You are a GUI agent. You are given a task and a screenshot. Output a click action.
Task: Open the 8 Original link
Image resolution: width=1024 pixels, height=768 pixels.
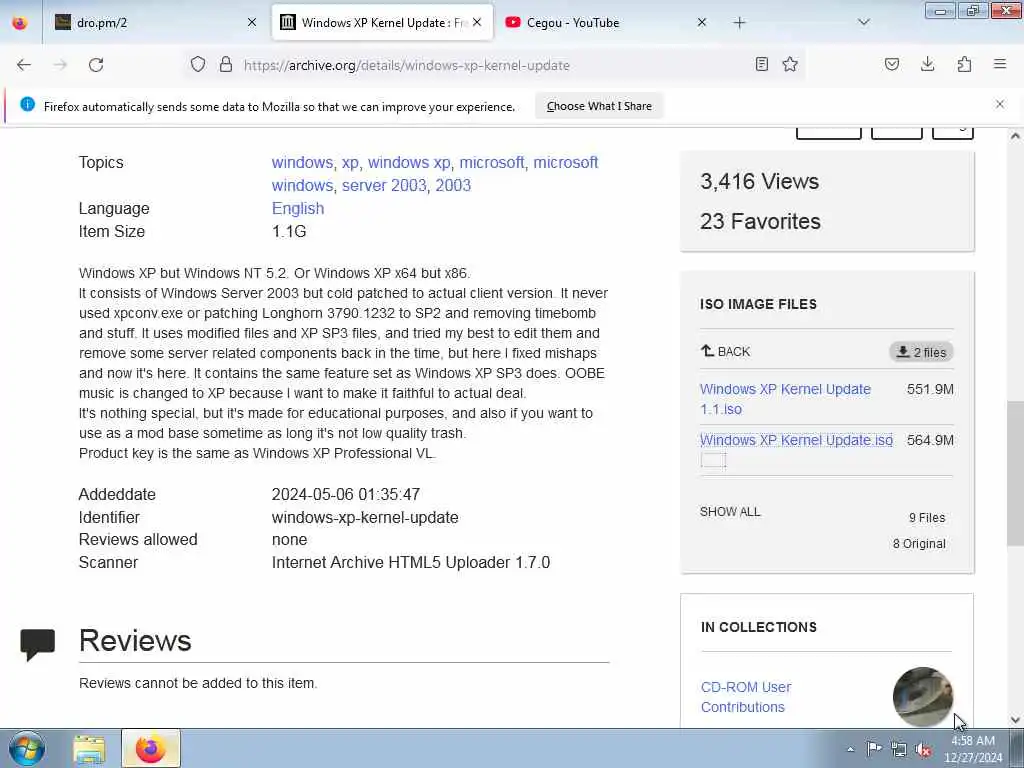919,543
